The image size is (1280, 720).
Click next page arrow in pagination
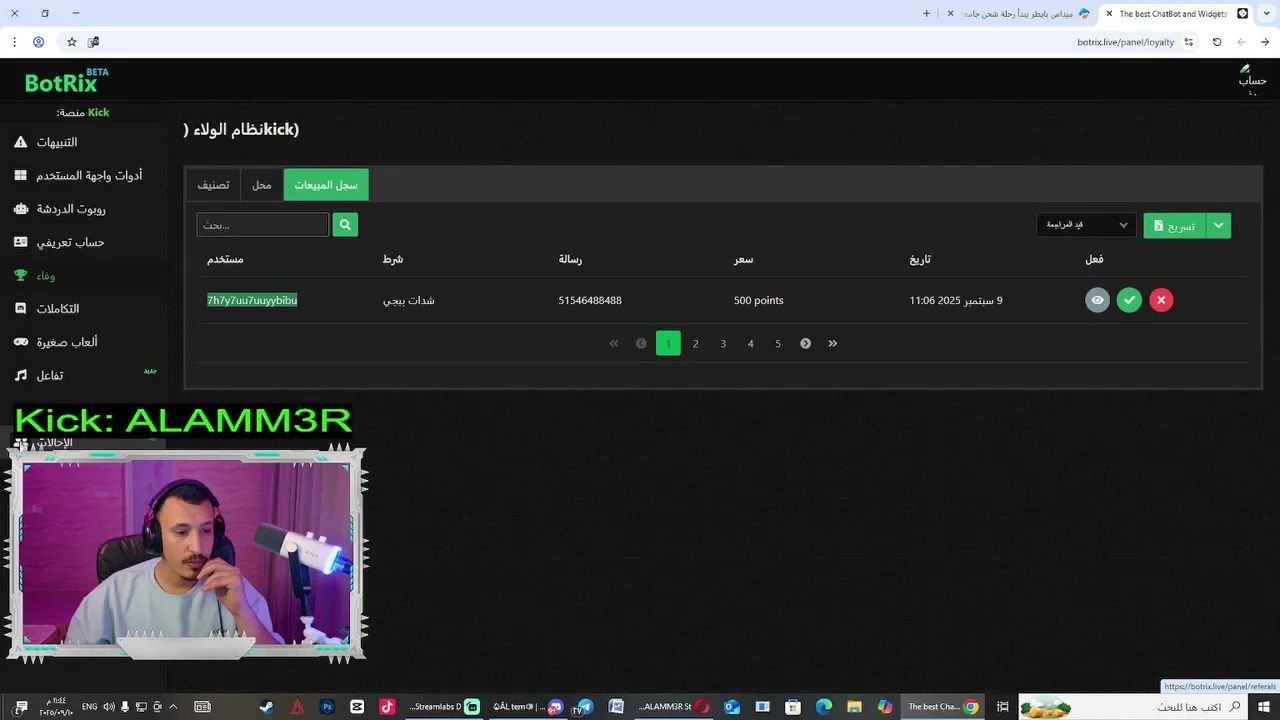[x=805, y=343]
